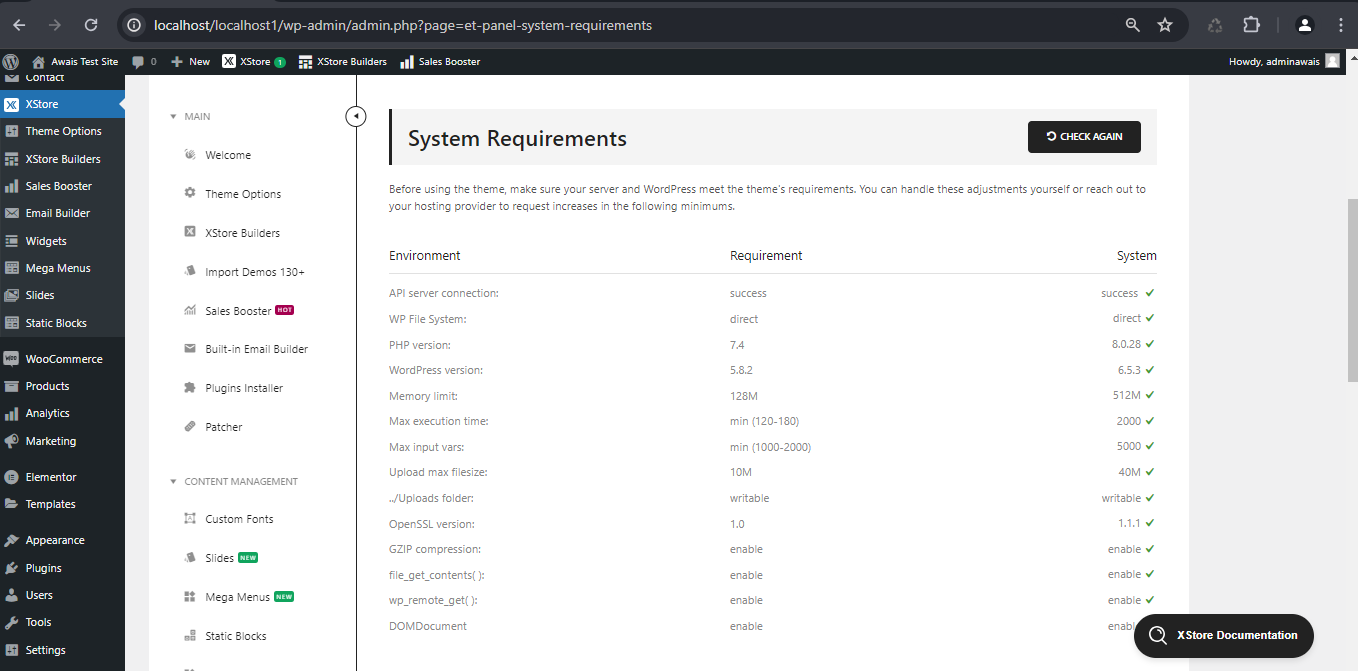This screenshot has height=671, width=1358.
Task: Open XStore Builders in the top admin bar
Action: coord(343,61)
